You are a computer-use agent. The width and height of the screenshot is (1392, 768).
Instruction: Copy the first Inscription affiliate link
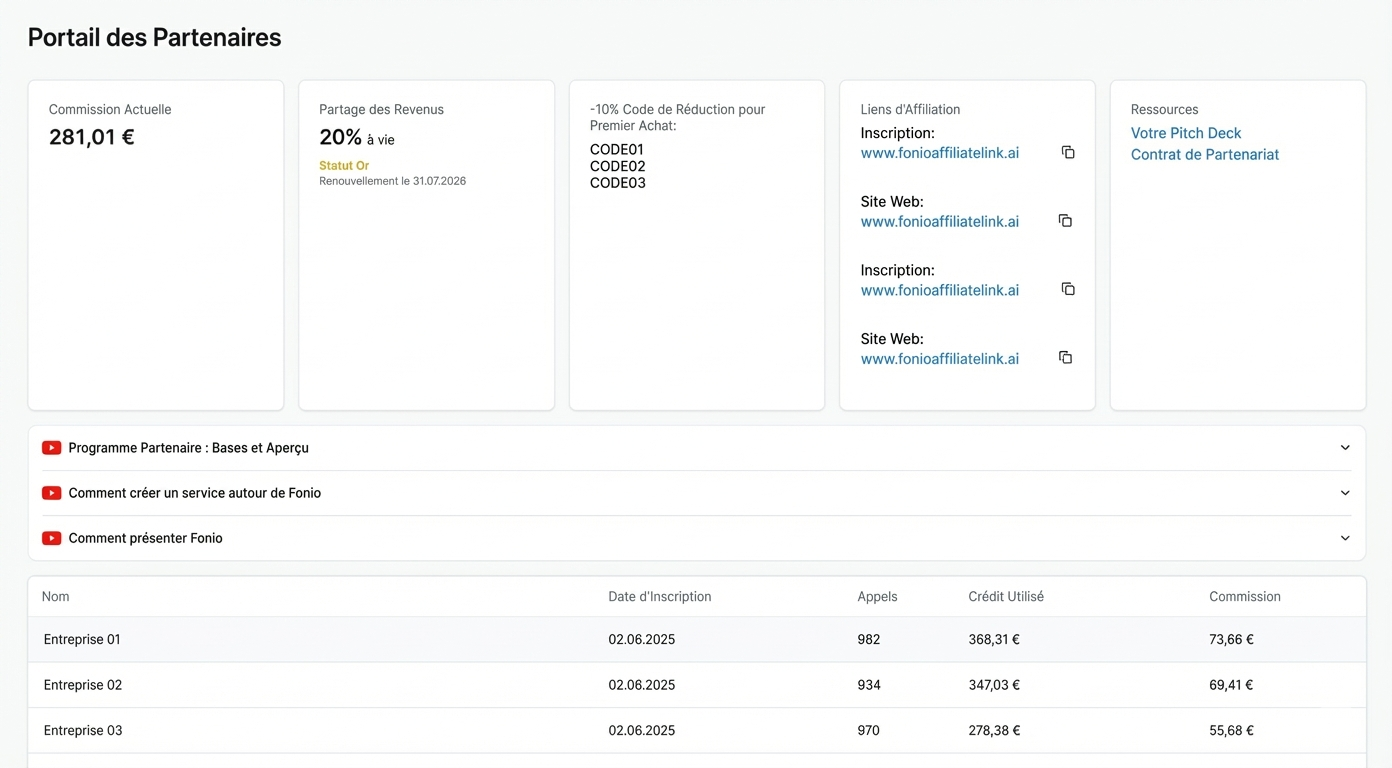click(x=1068, y=152)
